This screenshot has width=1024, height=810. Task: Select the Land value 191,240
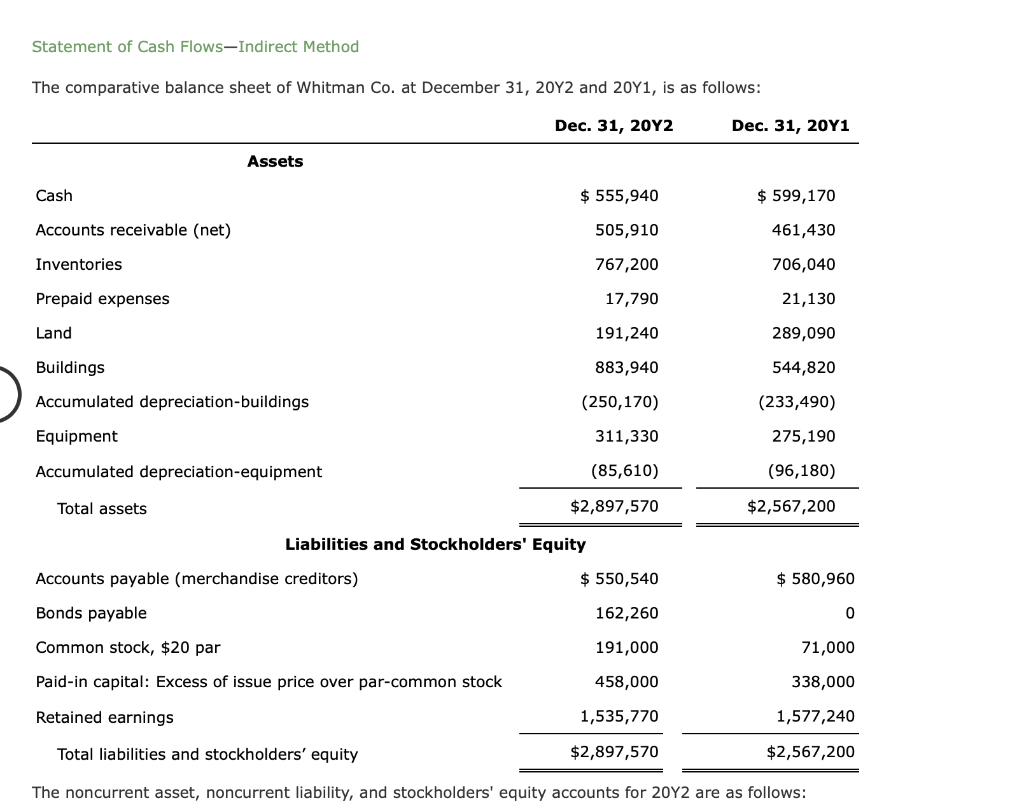627,333
